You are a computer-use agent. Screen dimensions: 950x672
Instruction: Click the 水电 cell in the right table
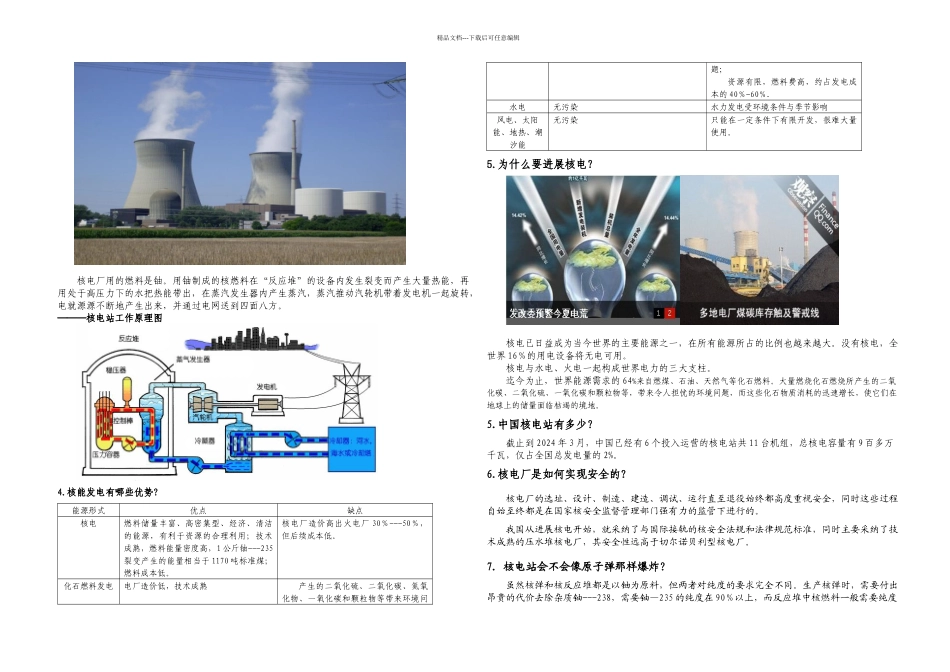517,107
